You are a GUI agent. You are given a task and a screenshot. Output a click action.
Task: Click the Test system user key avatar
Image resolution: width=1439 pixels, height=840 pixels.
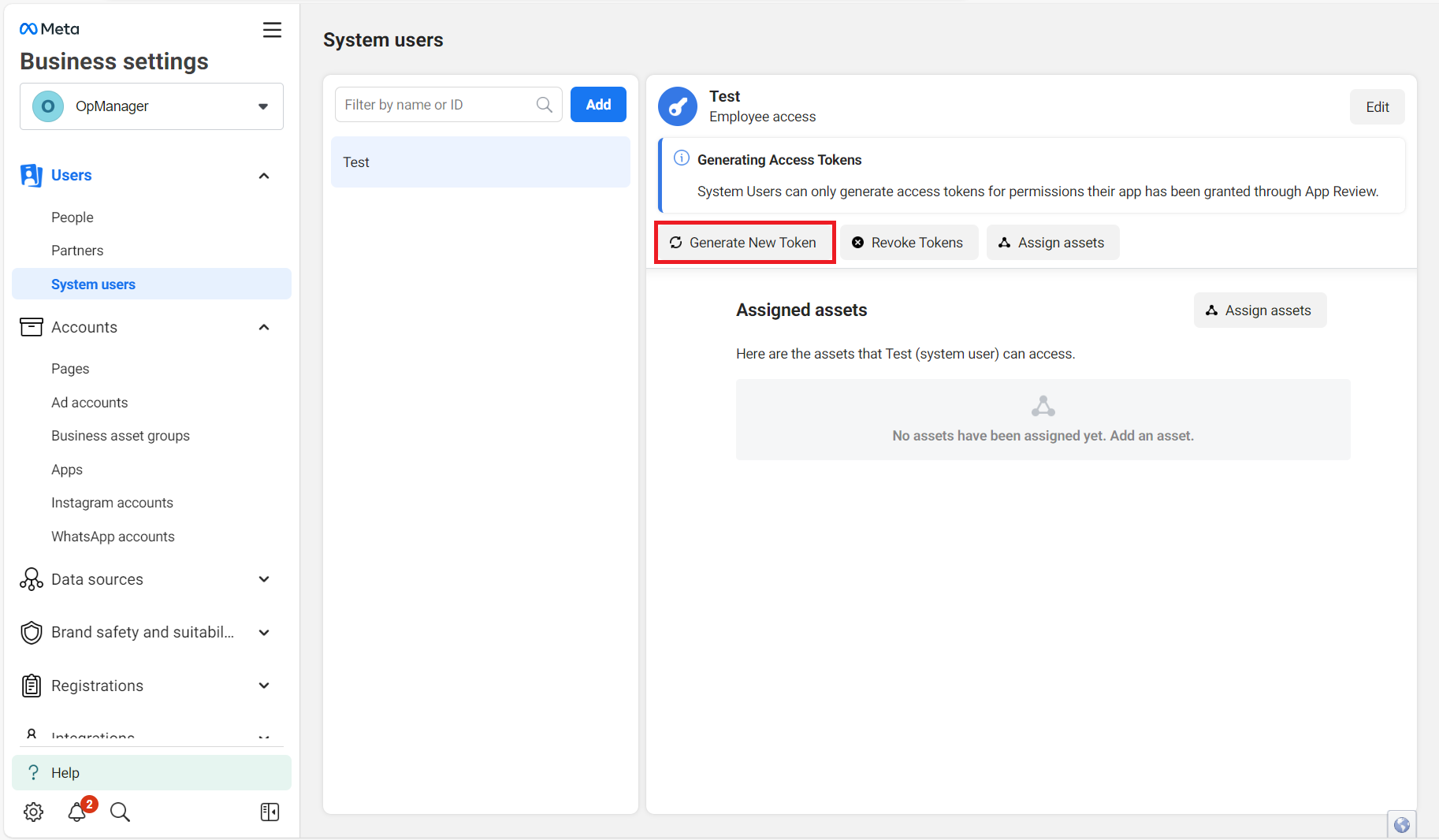click(x=678, y=106)
